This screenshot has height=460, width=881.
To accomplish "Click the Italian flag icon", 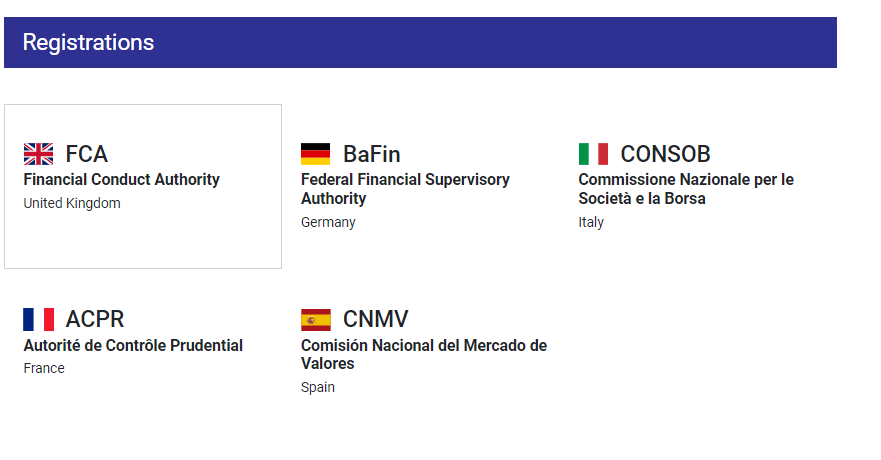I will click(593, 154).
